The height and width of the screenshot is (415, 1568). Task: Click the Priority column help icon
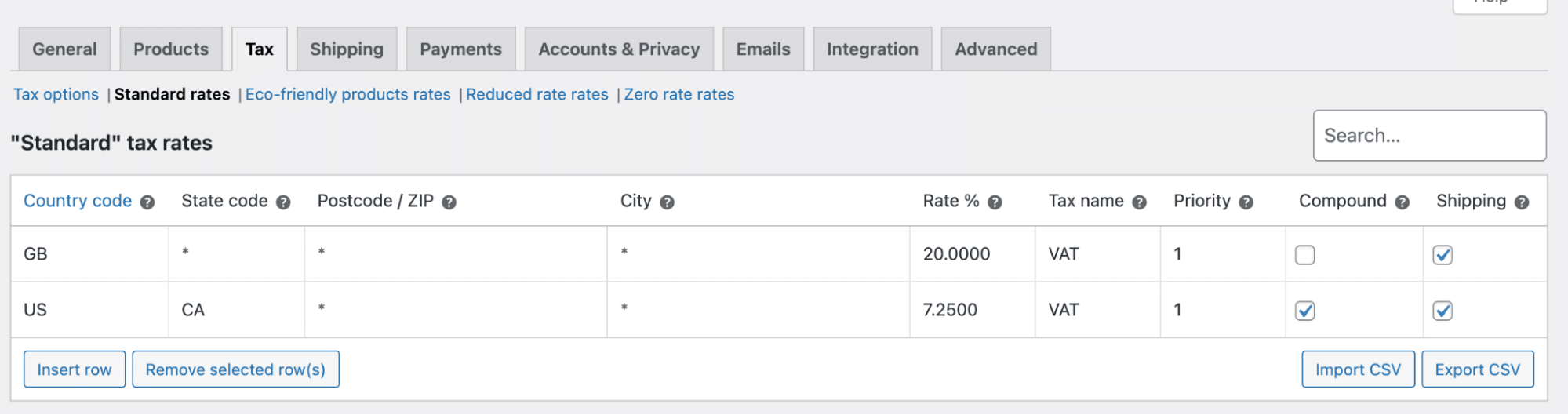1246,202
